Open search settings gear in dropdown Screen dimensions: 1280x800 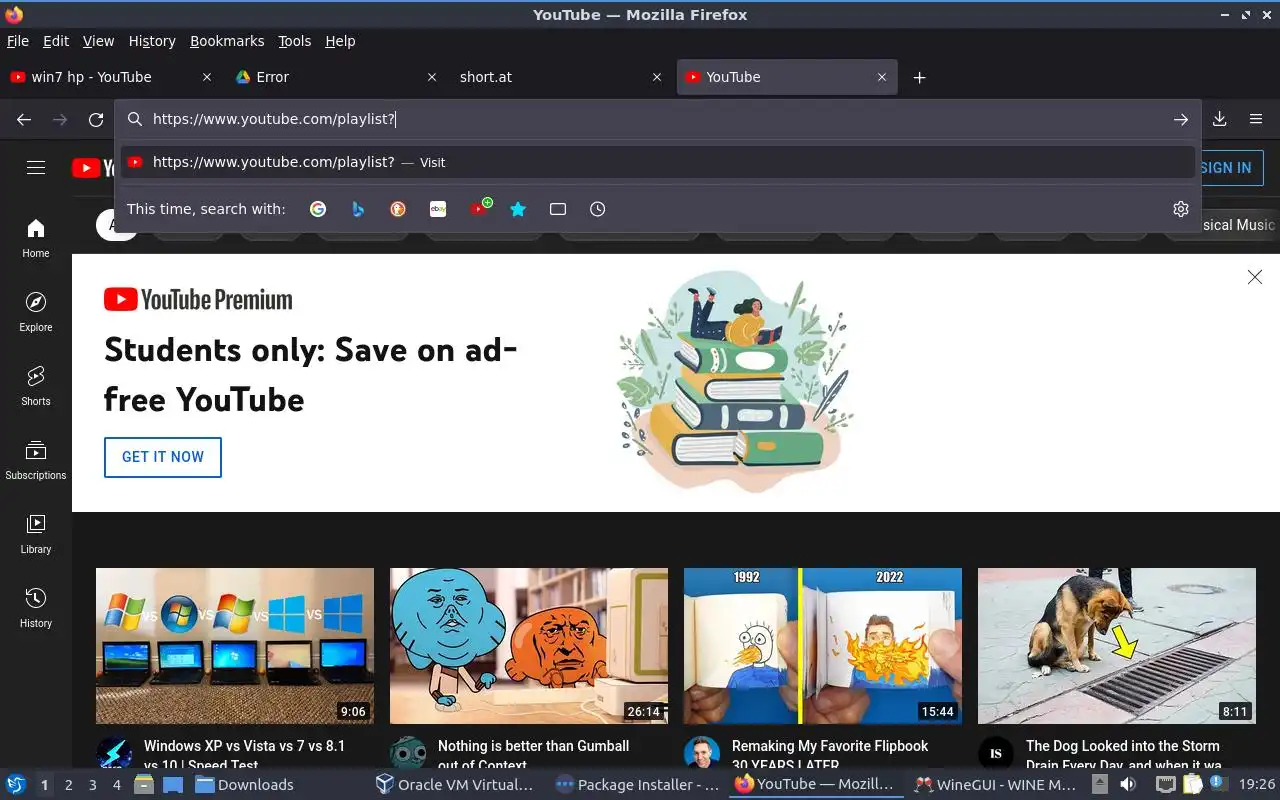click(x=1181, y=209)
